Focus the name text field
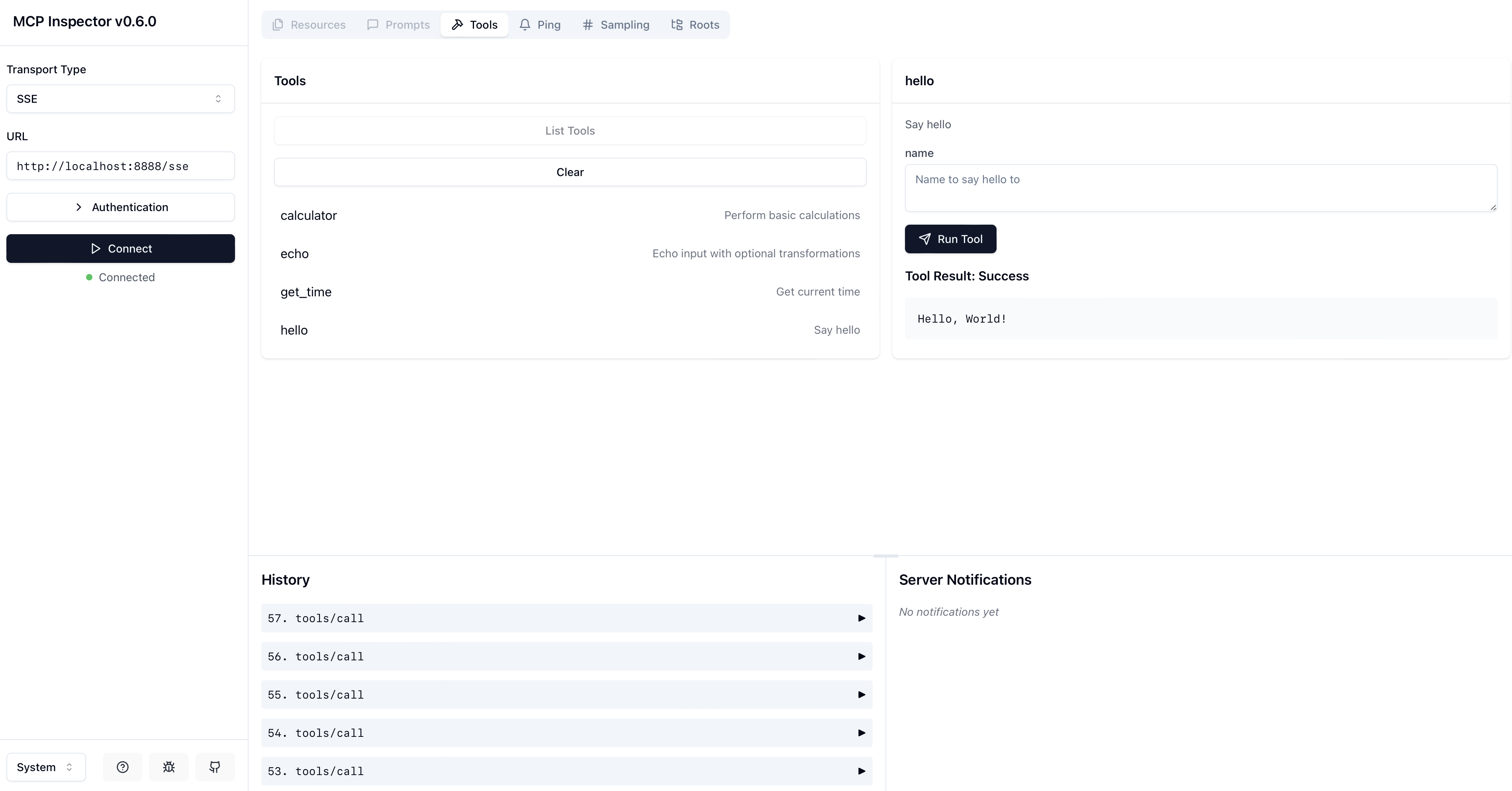The image size is (1512, 791). (x=1201, y=188)
